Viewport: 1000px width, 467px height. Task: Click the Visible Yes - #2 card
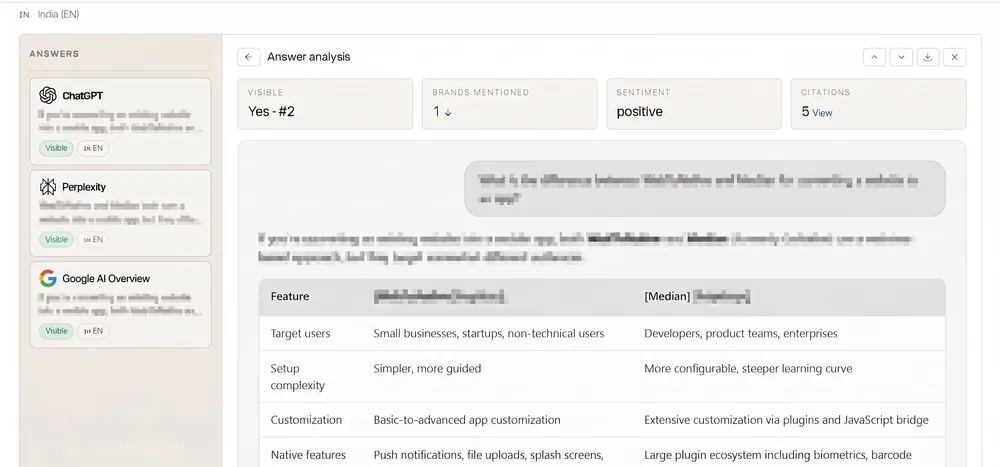coord(325,104)
